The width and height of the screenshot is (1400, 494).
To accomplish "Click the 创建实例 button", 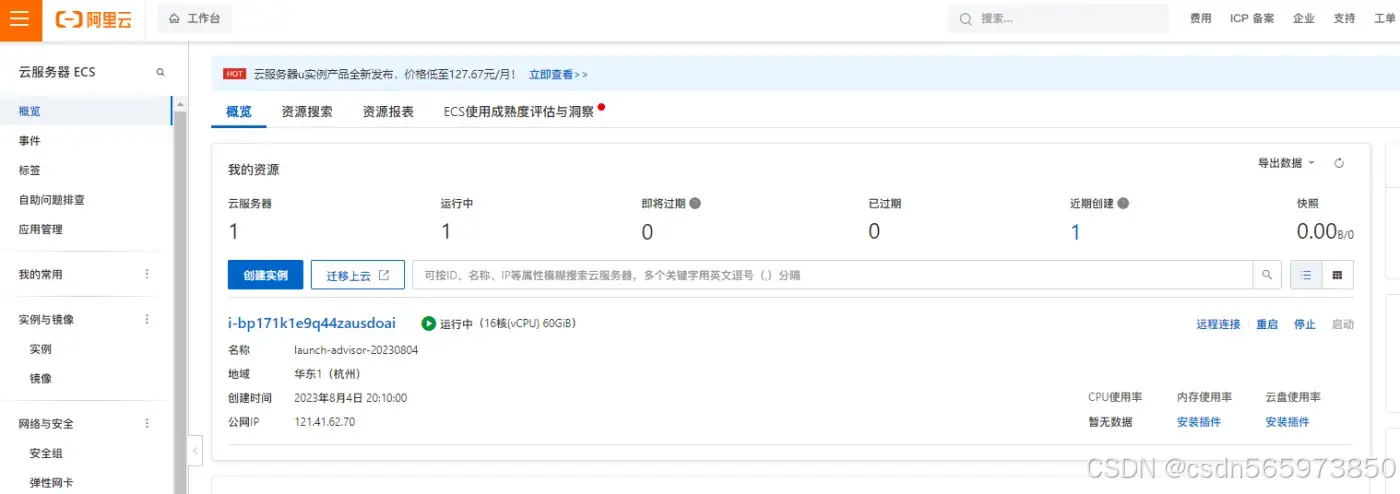I will [265, 275].
